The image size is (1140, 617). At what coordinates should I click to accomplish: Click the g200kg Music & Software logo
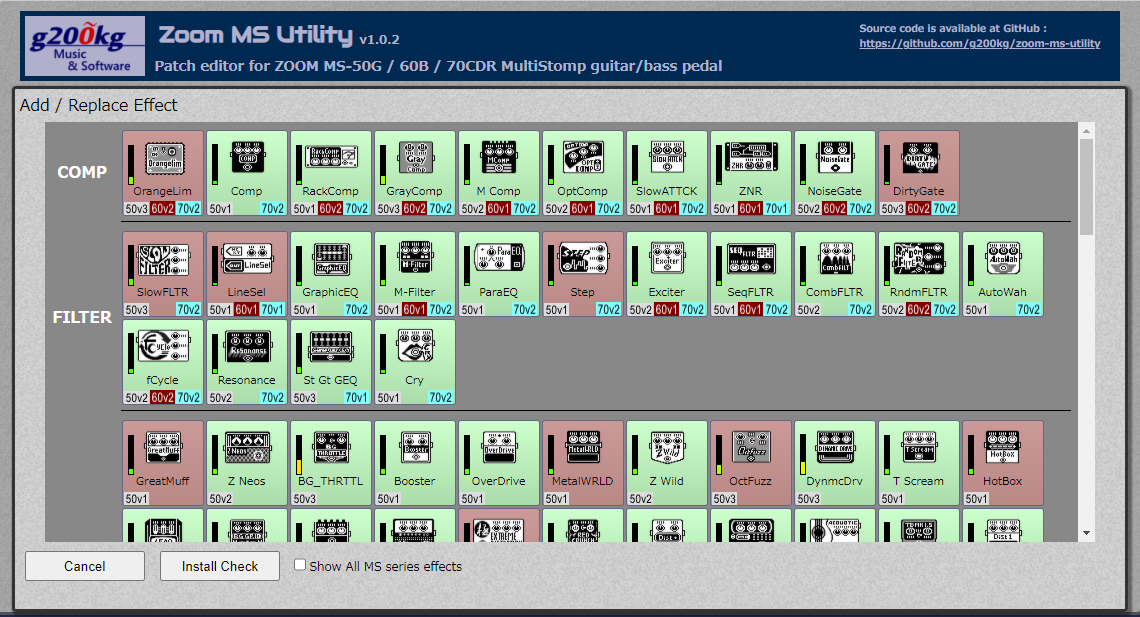[85, 46]
